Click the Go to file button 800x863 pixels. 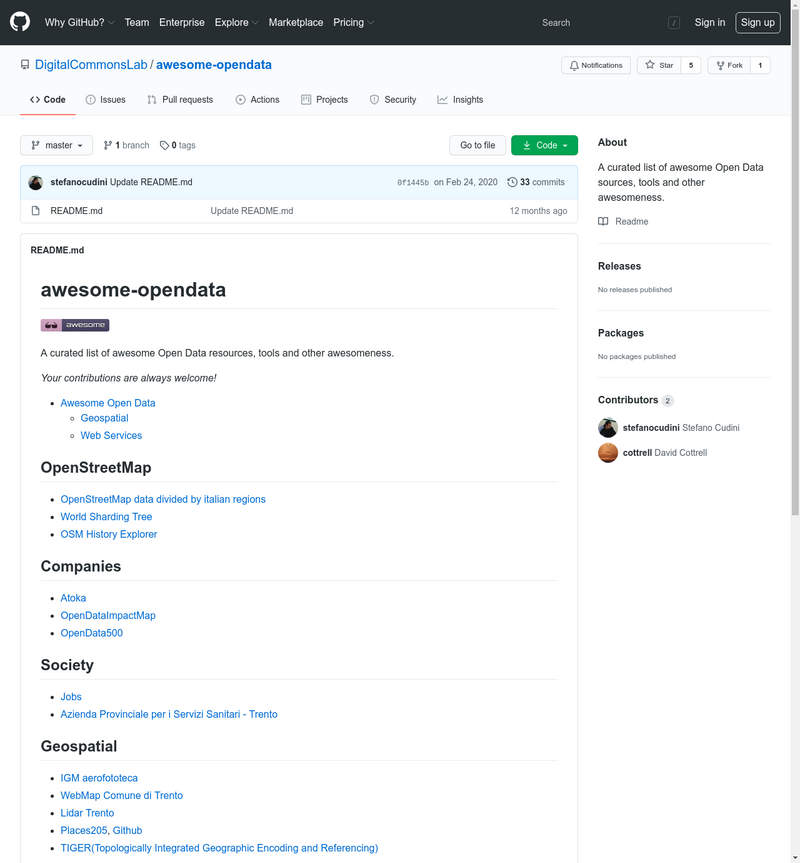tap(478, 145)
